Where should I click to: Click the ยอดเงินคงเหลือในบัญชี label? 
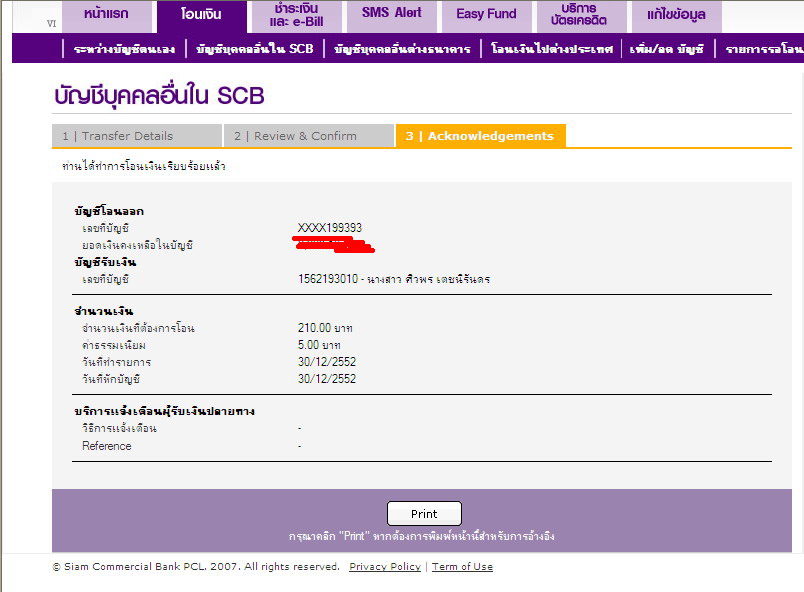point(137,245)
